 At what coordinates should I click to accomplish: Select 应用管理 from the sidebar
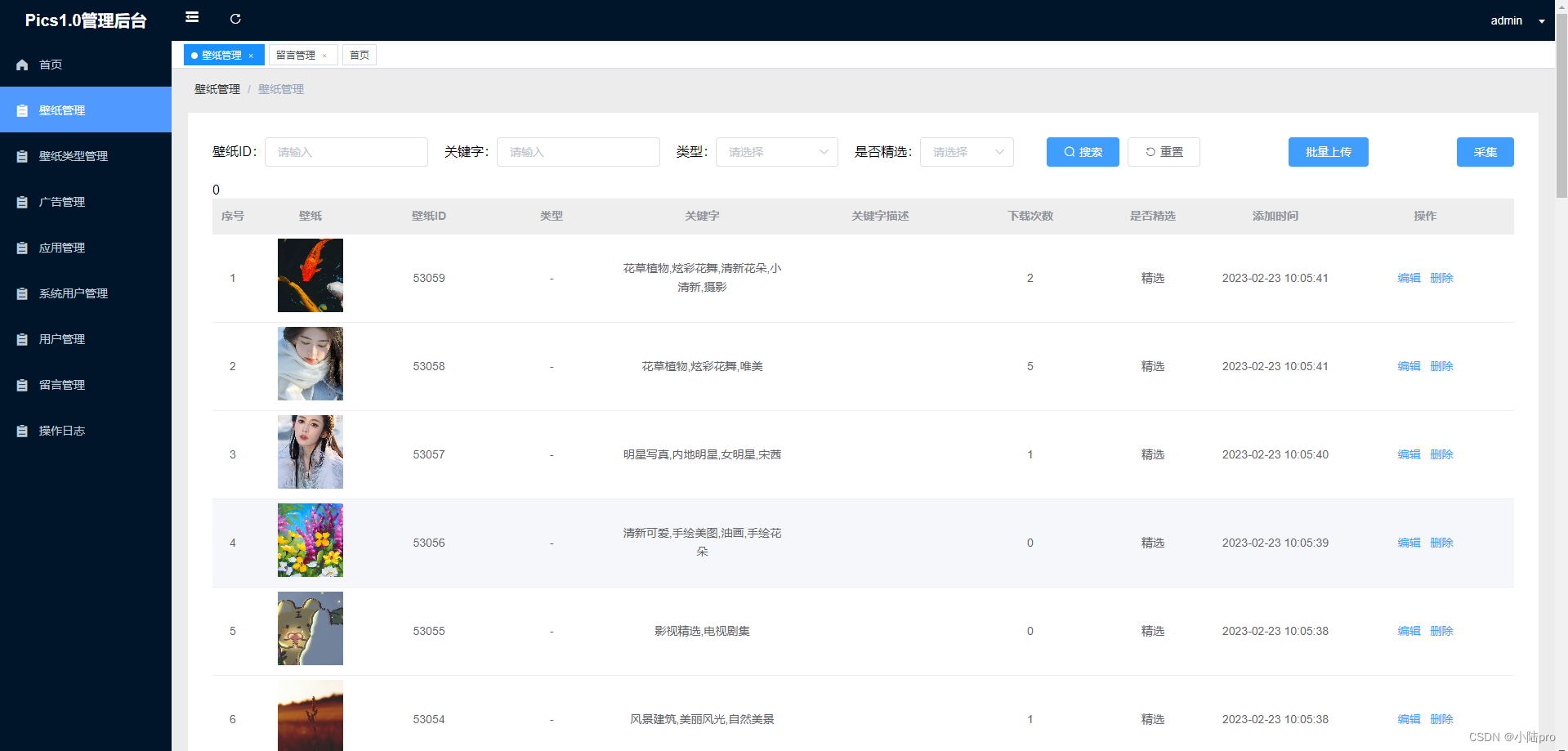coord(61,247)
